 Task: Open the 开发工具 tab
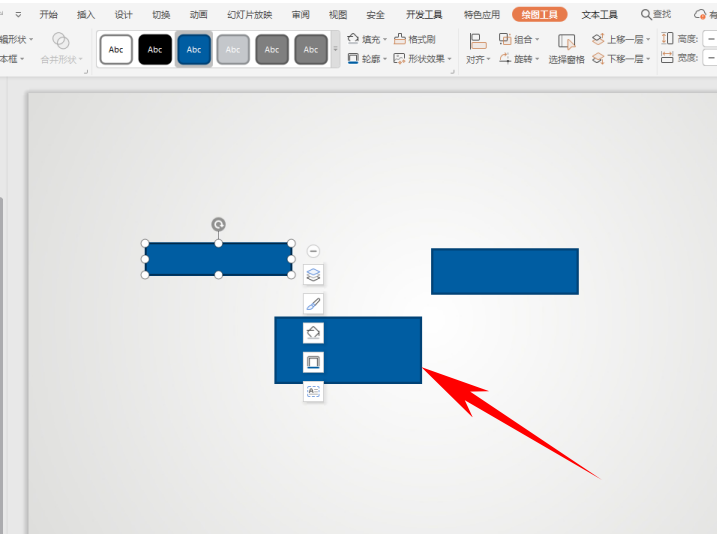(x=424, y=15)
